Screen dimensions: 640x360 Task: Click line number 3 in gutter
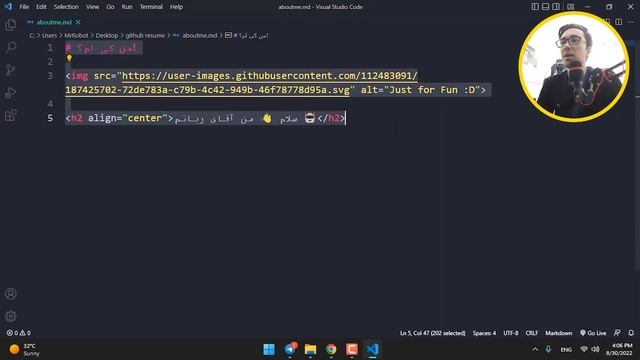pyautogui.click(x=50, y=76)
